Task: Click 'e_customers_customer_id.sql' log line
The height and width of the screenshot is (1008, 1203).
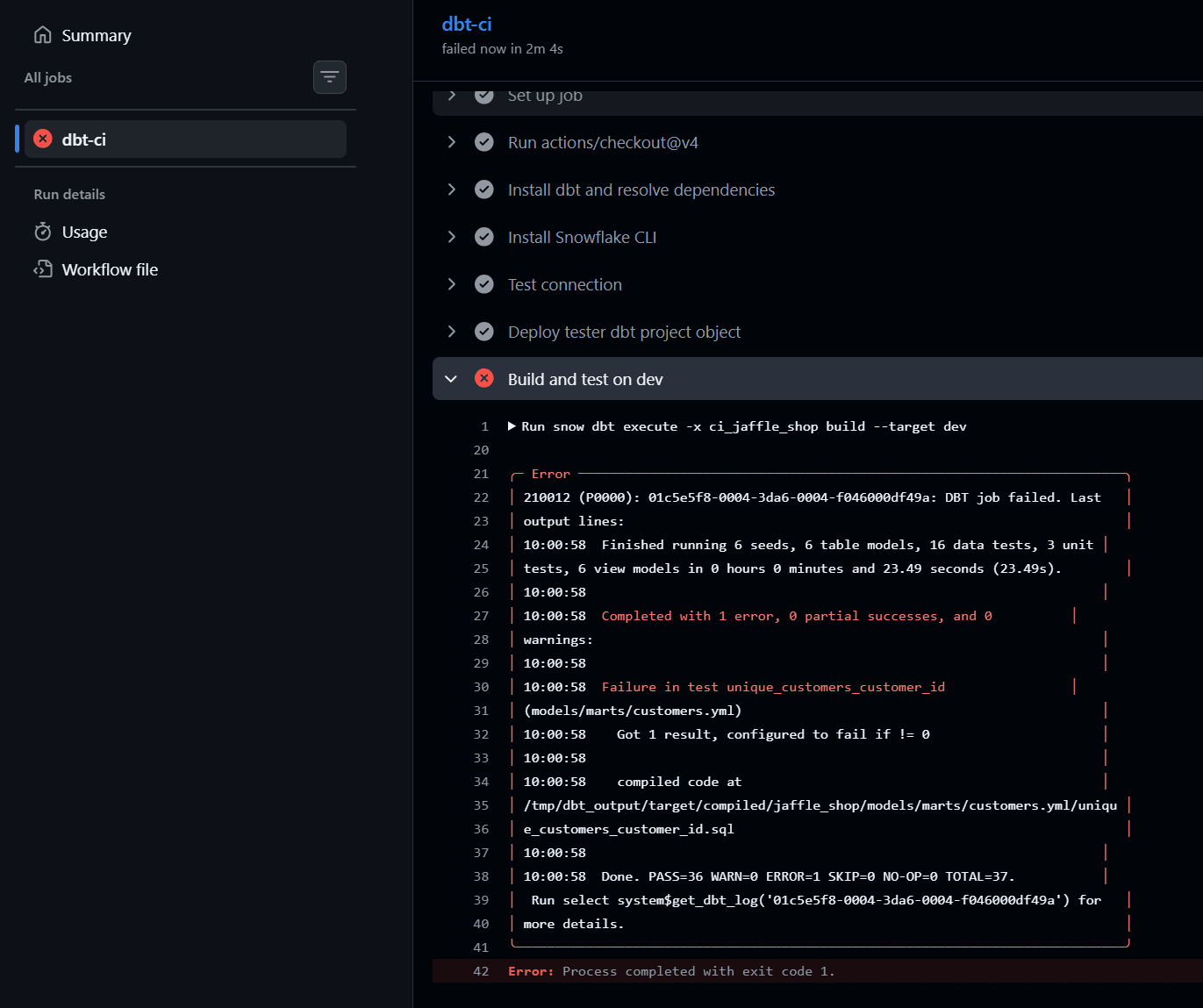Action: tap(629, 829)
